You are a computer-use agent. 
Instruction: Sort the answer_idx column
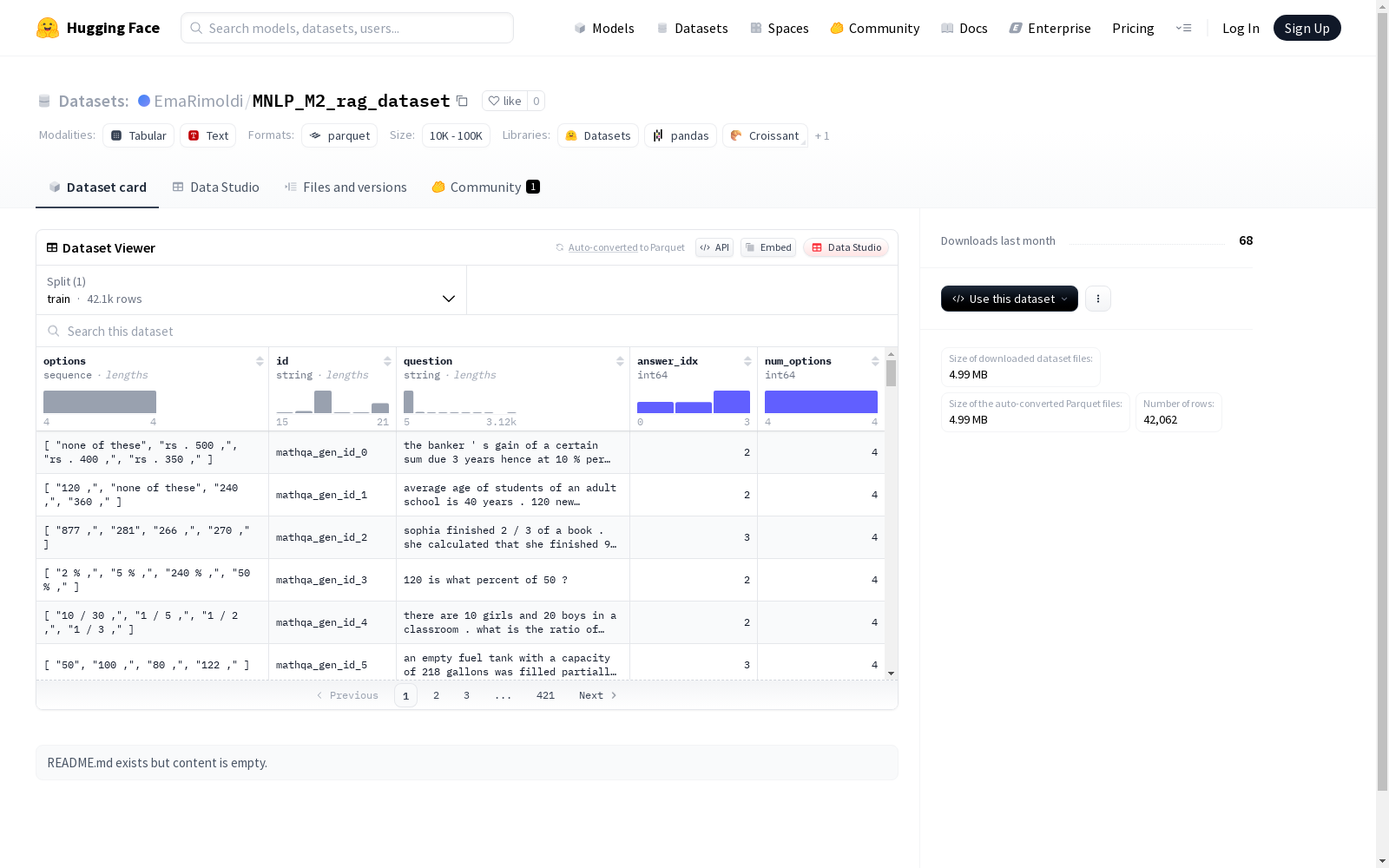tap(747, 361)
